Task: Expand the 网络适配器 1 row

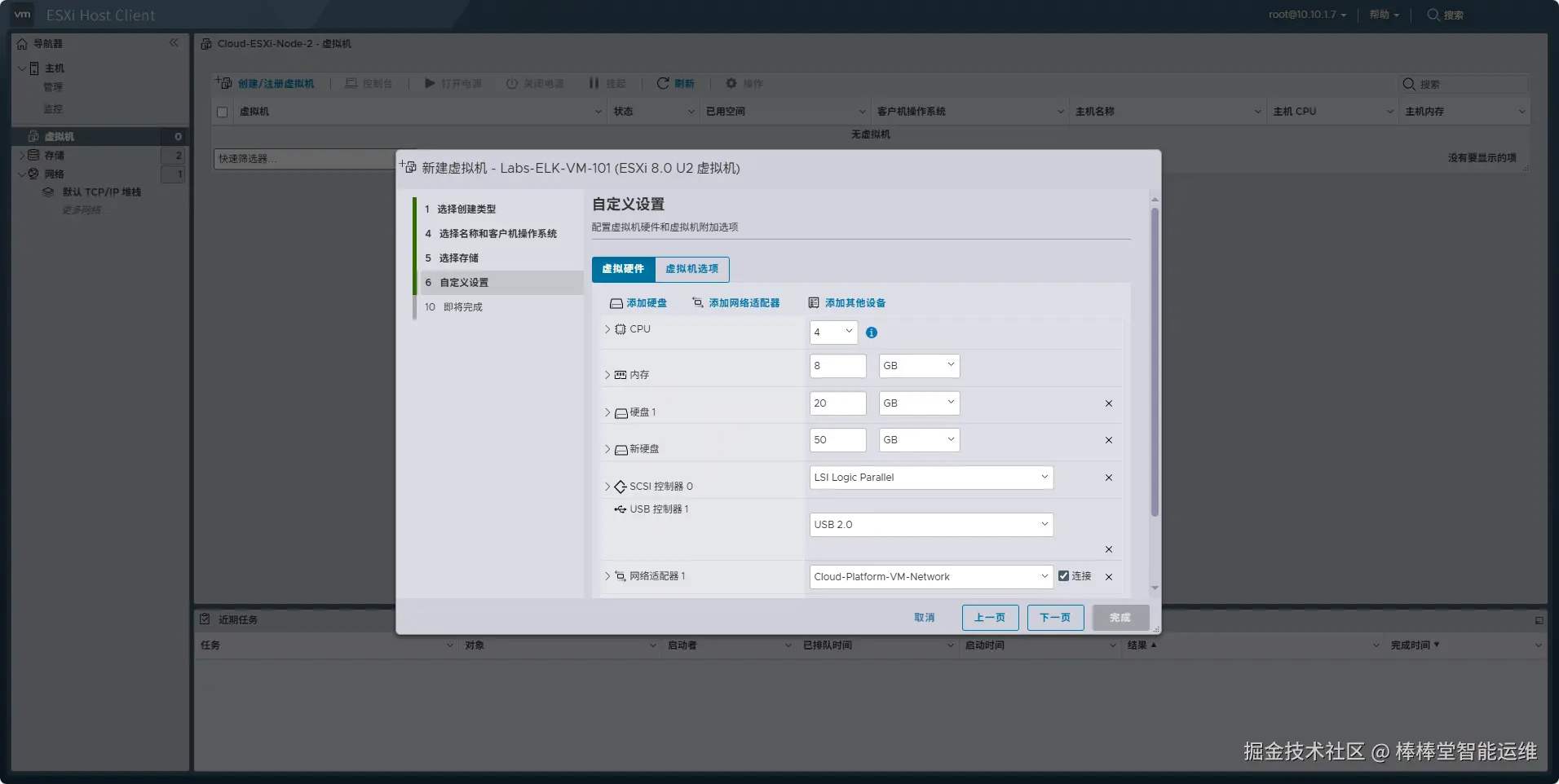Action: pos(607,576)
